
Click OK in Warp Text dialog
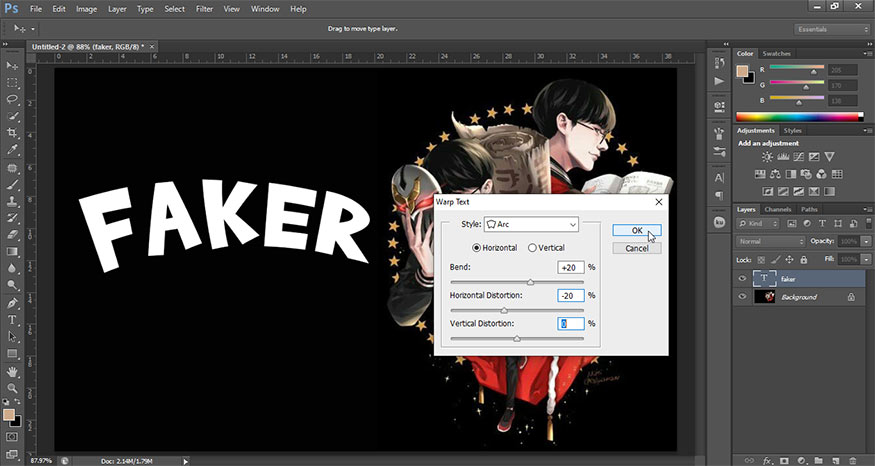coord(637,230)
